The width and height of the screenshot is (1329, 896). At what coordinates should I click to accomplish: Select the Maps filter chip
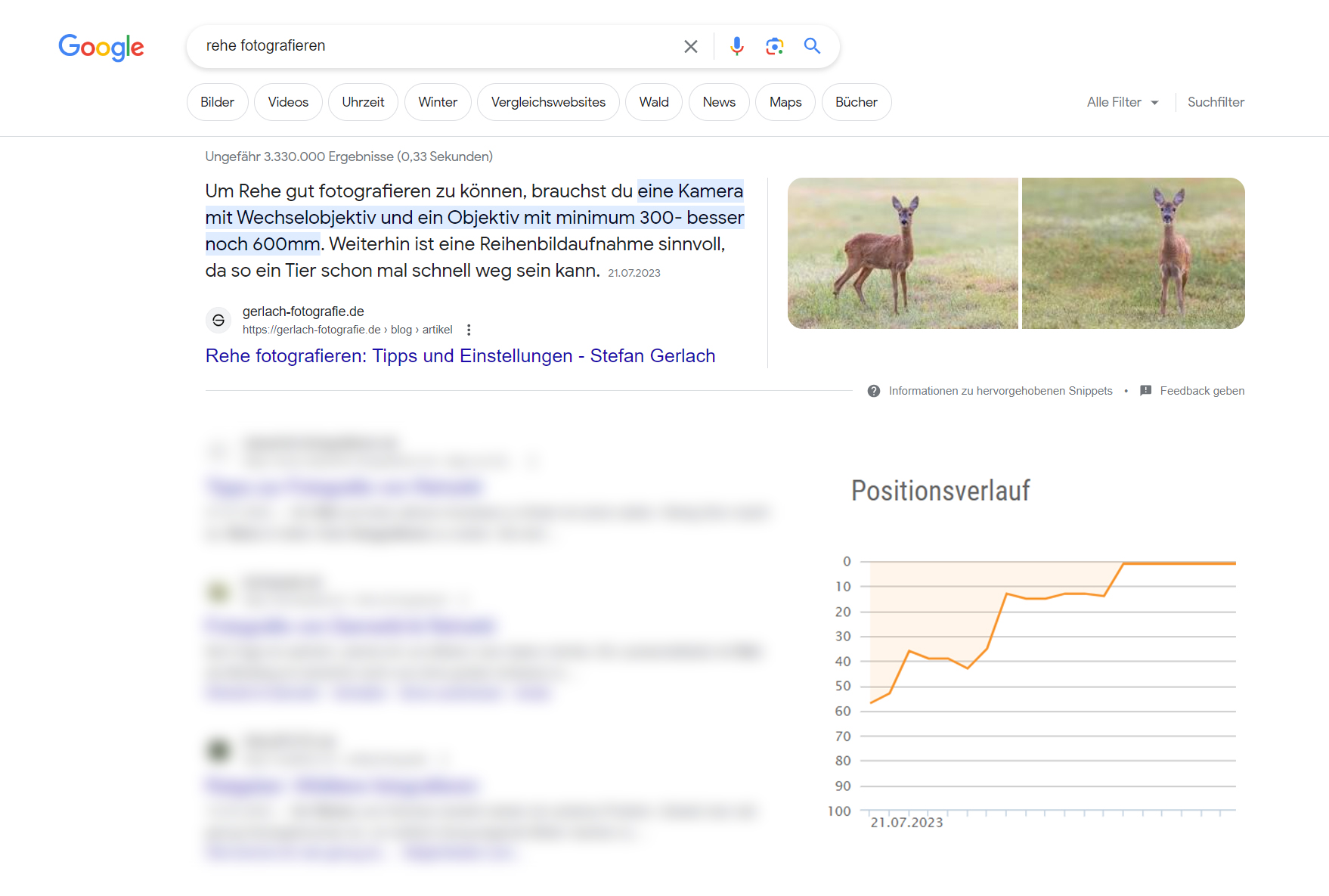785,102
